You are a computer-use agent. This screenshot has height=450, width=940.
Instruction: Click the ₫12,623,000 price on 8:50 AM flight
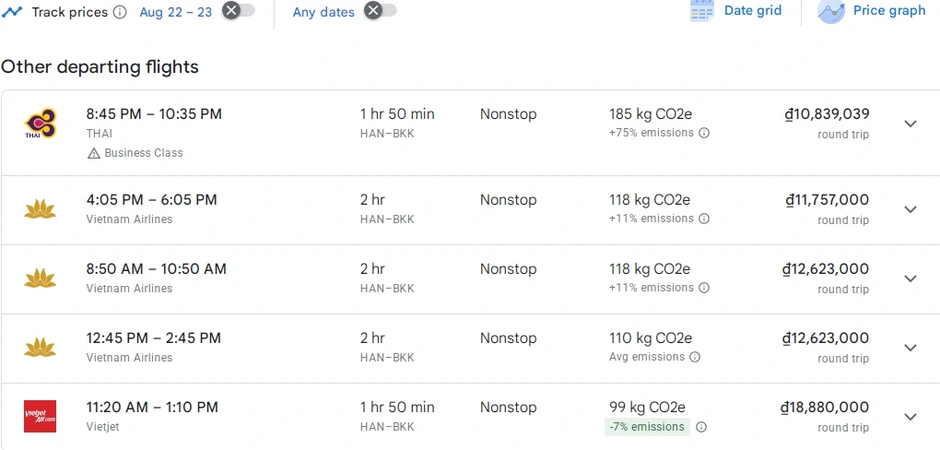pyautogui.click(x=825, y=269)
